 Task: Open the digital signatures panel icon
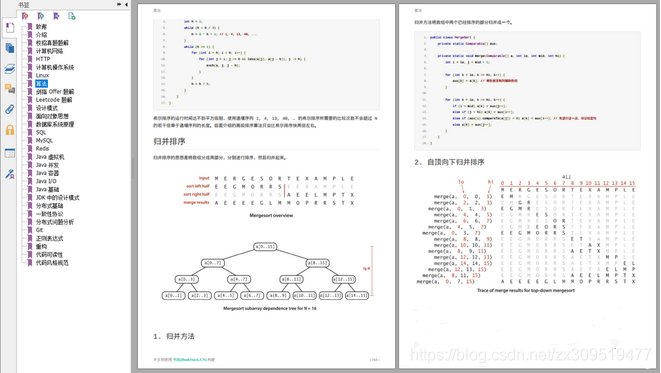(10, 174)
